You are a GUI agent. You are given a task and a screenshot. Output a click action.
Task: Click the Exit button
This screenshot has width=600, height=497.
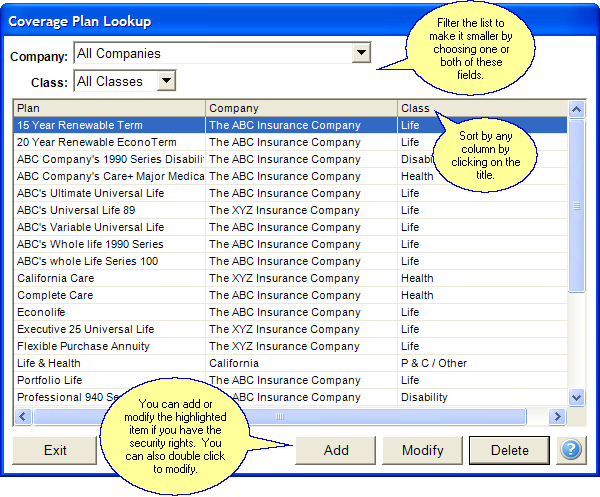click(55, 450)
